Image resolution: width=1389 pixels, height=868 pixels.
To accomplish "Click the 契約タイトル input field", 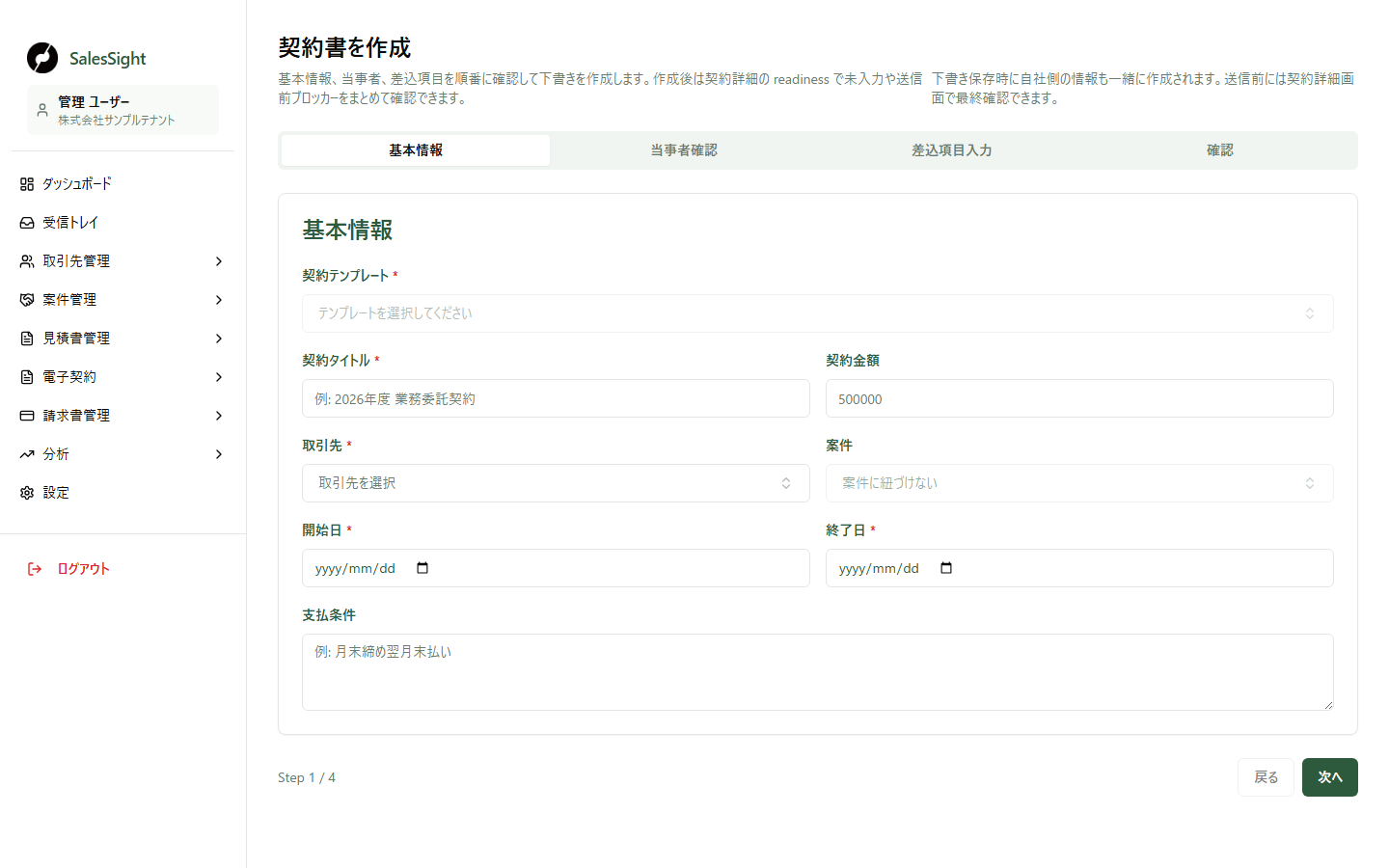I will [556, 398].
